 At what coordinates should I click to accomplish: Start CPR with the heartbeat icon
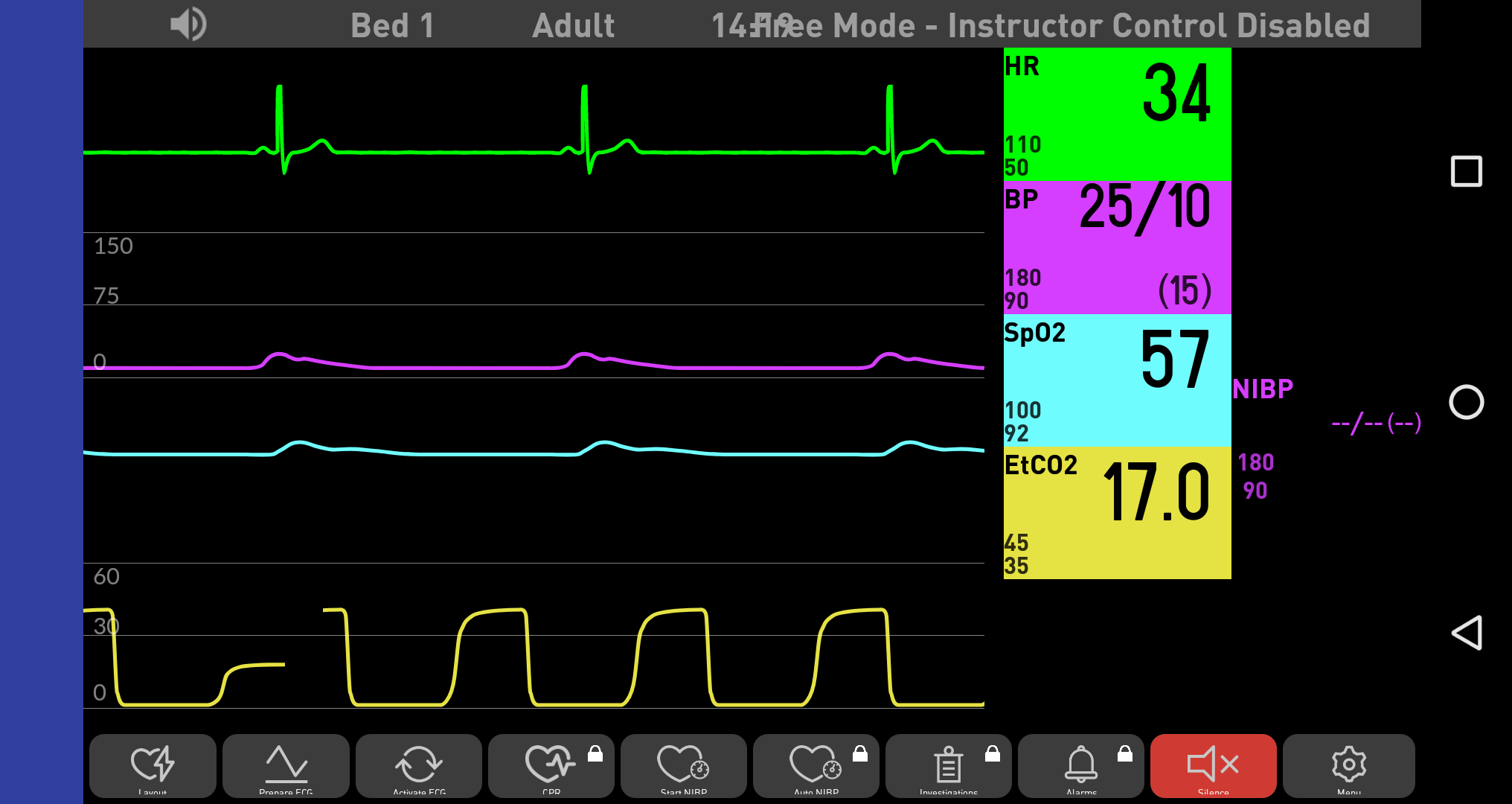click(551, 765)
